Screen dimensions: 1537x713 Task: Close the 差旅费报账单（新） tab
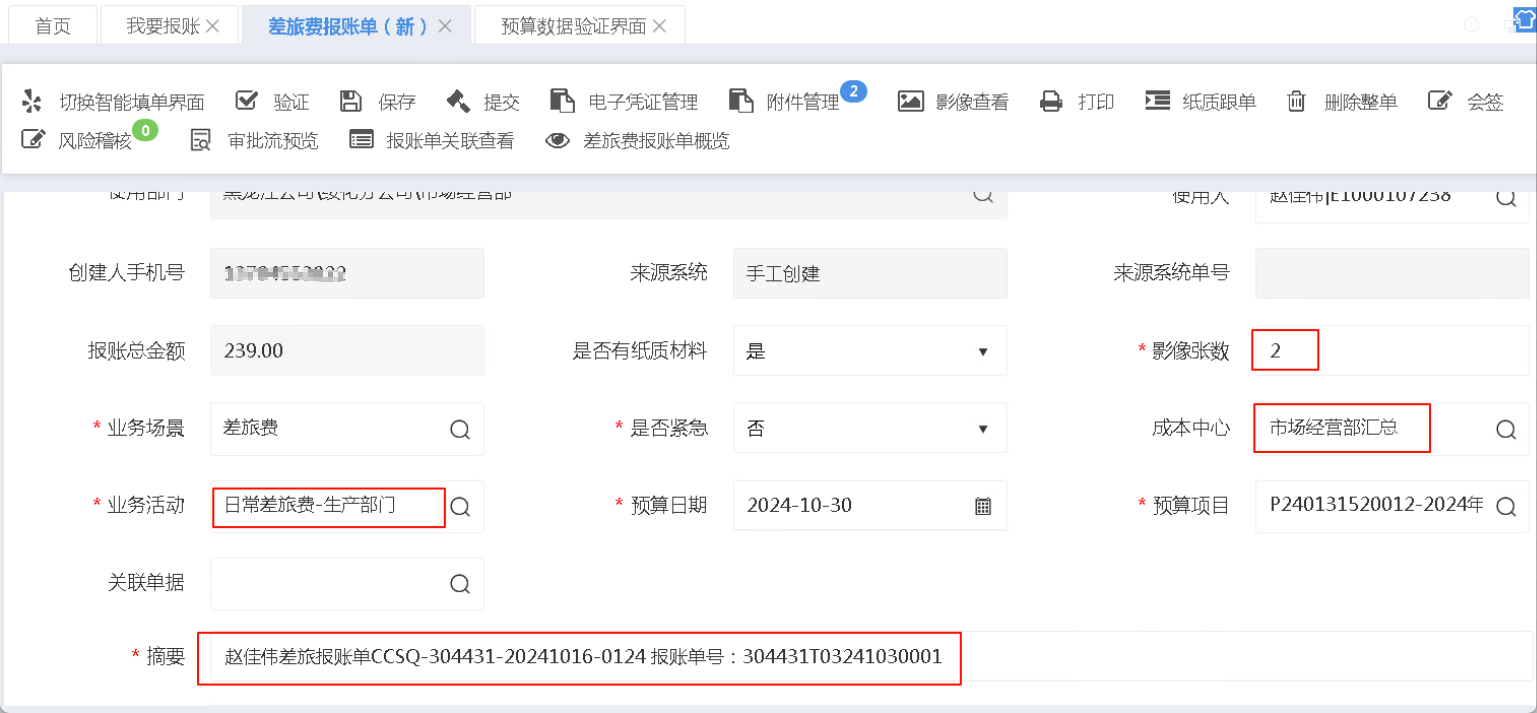[x=445, y=26]
